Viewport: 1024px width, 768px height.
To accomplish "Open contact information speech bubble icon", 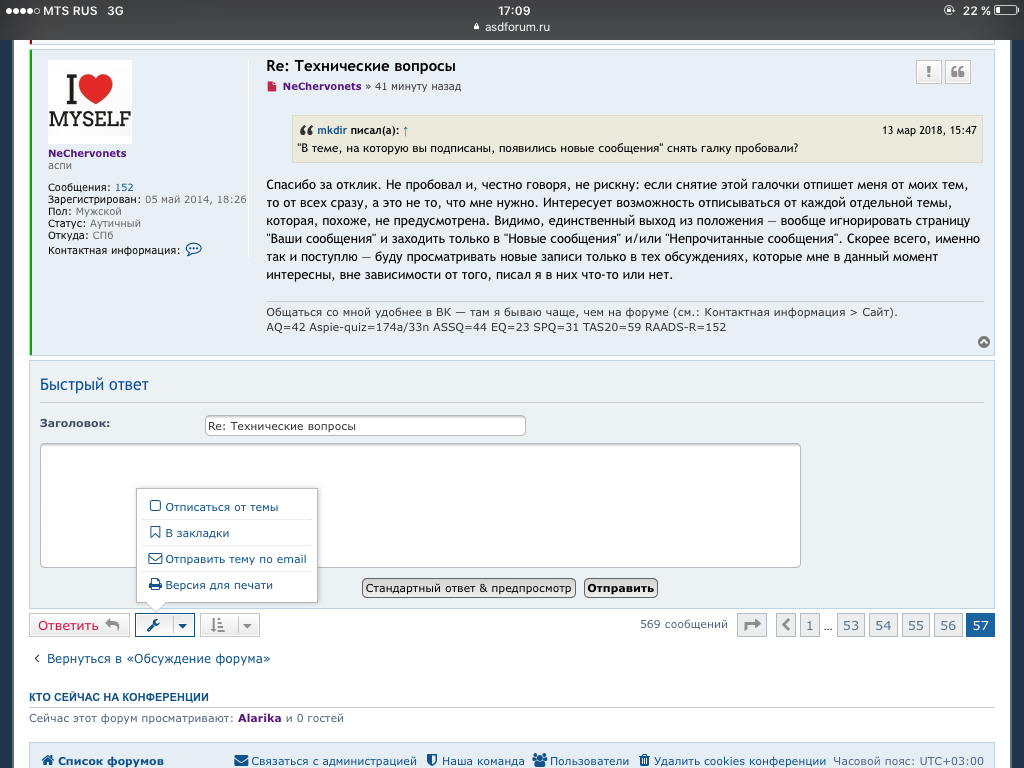I will click(194, 249).
